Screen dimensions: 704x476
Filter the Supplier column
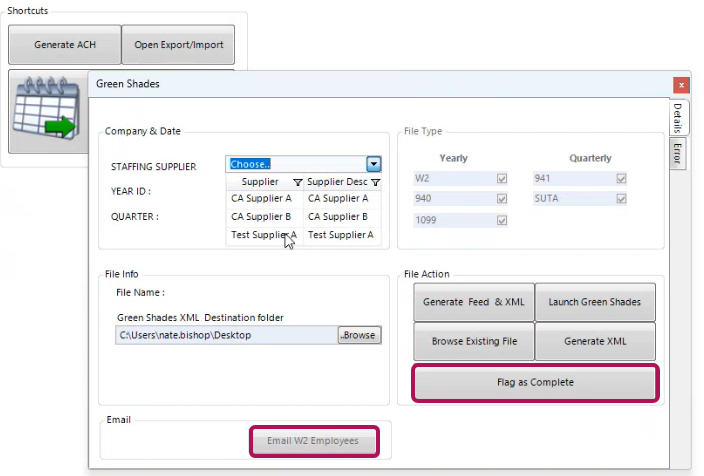[x=297, y=182]
